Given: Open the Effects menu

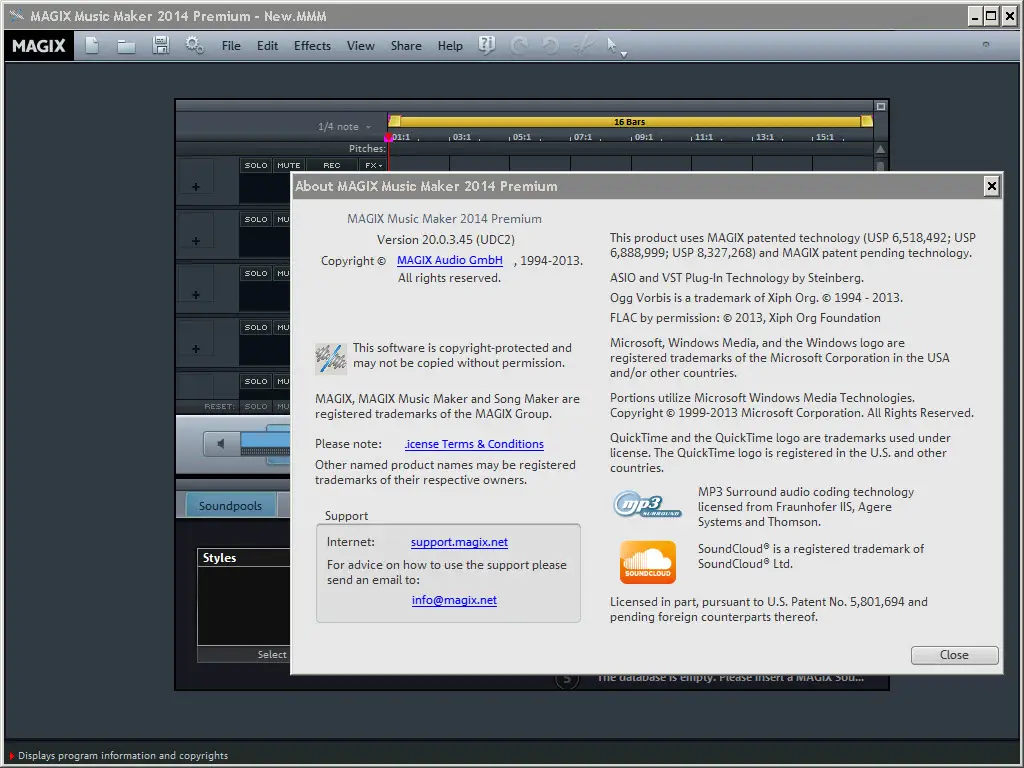Looking at the screenshot, I should pyautogui.click(x=312, y=46).
